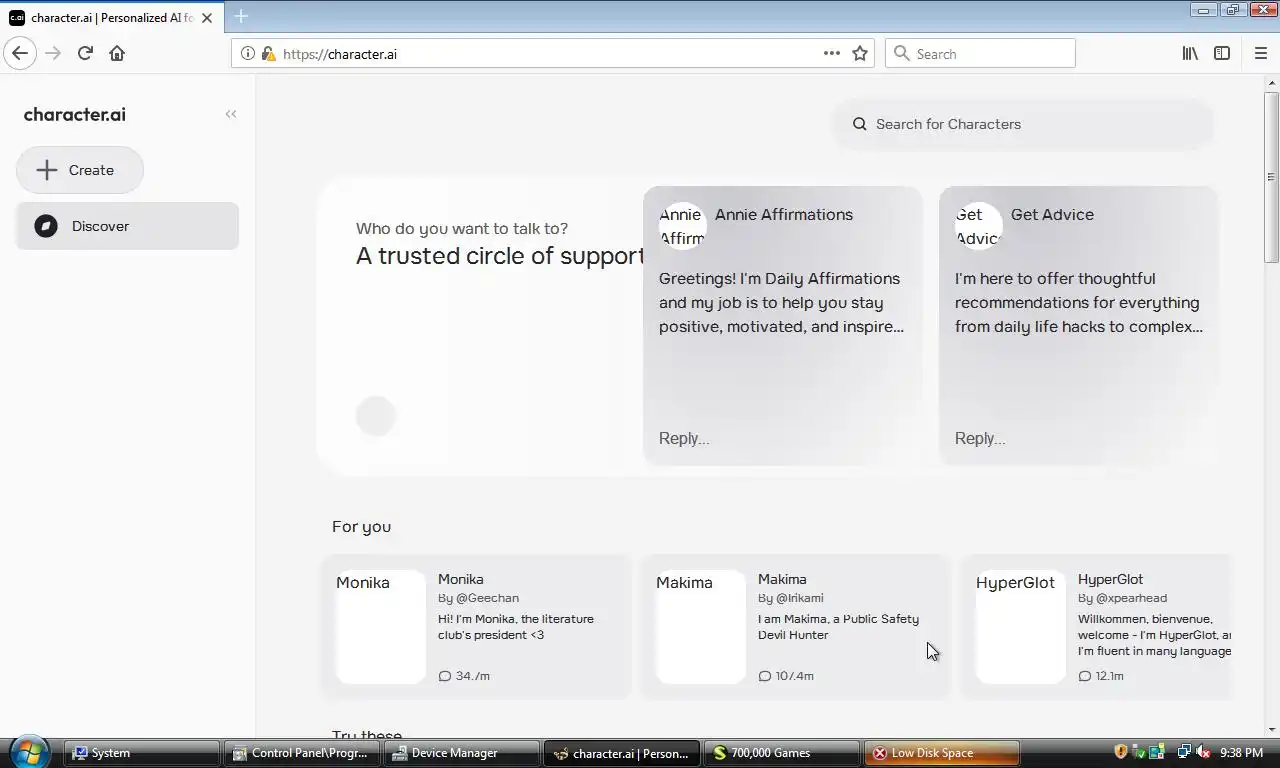Click the Makima avatar image
This screenshot has width=1280, height=768.
pos(701,627)
